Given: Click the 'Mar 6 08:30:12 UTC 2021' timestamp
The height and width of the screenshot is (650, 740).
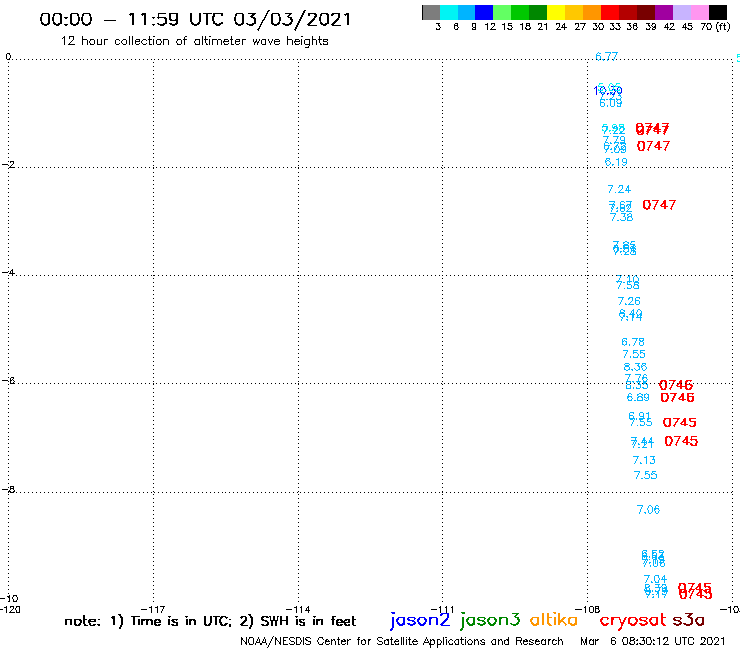Looking at the screenshot, I should tap(653, 641).
